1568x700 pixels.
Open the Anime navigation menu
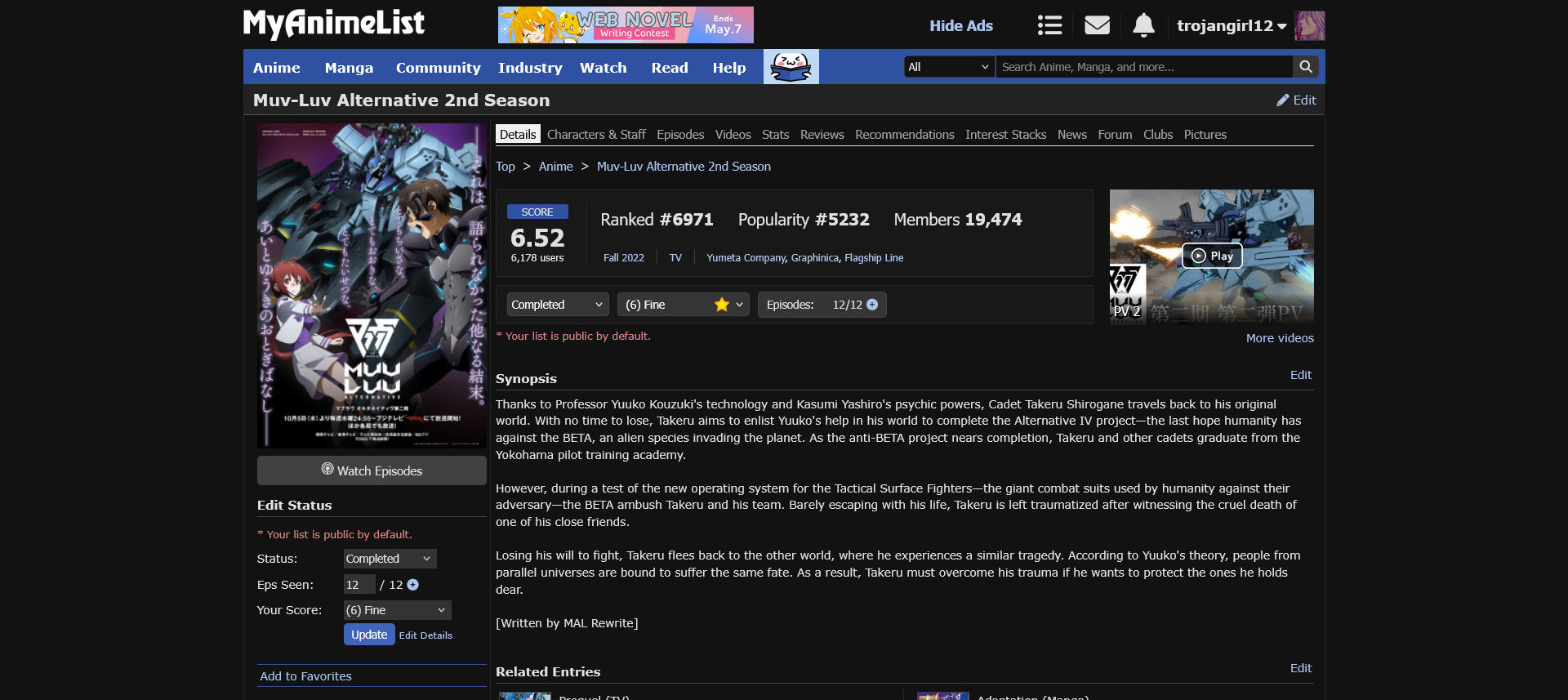(276, 68)
